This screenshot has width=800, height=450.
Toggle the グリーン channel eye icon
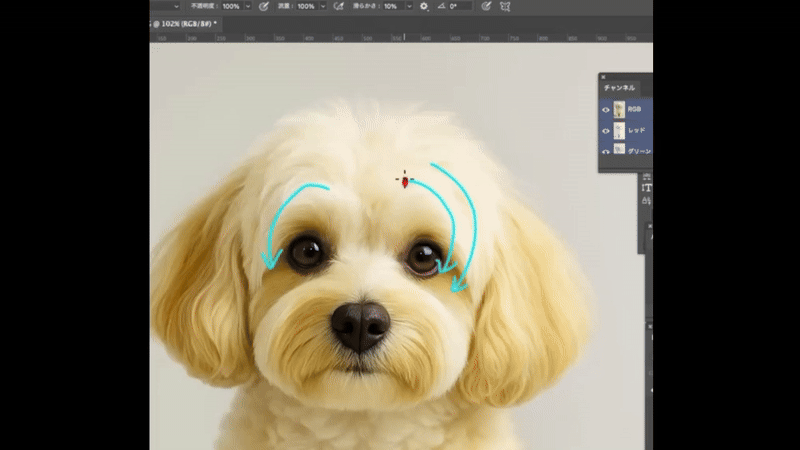[606, 150]
